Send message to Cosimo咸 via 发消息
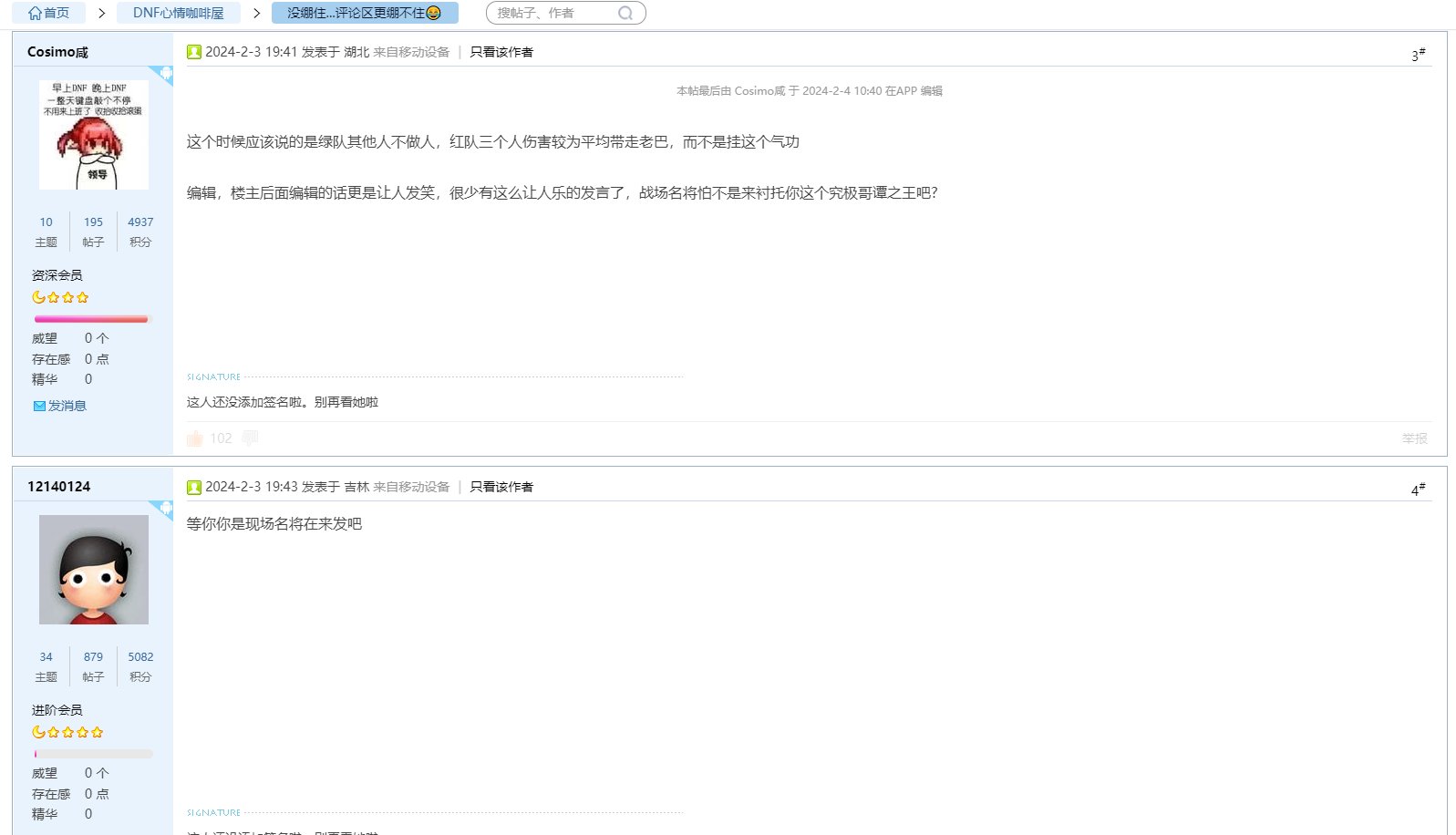 tap(67, 406)
